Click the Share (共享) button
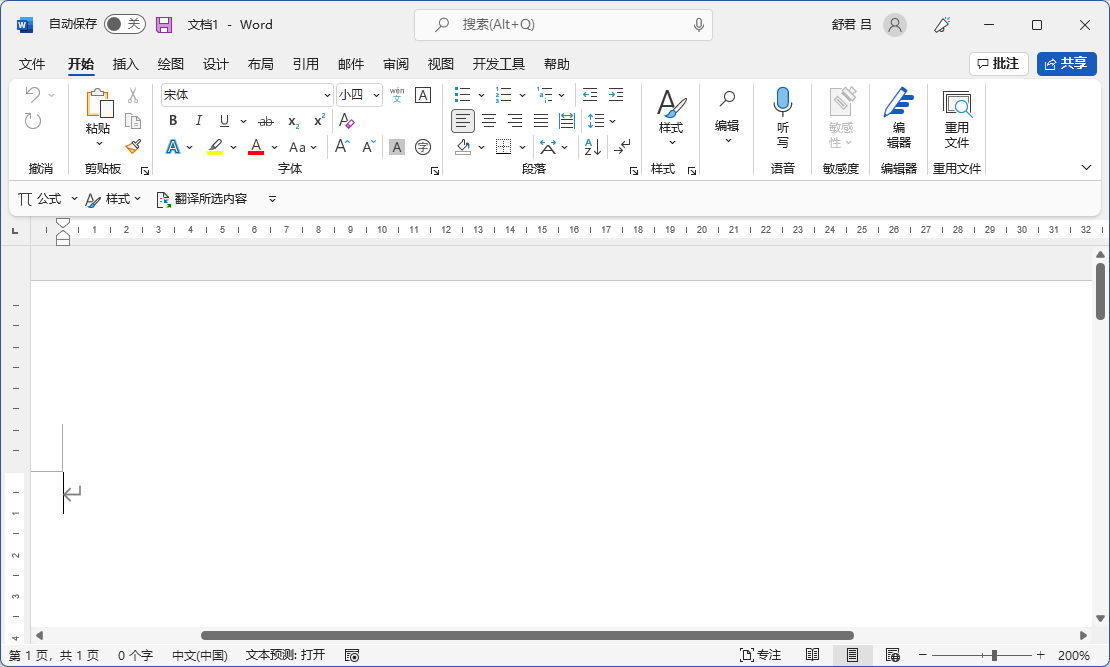The width and height of the screenshot is (1110, 667). 1066,64
